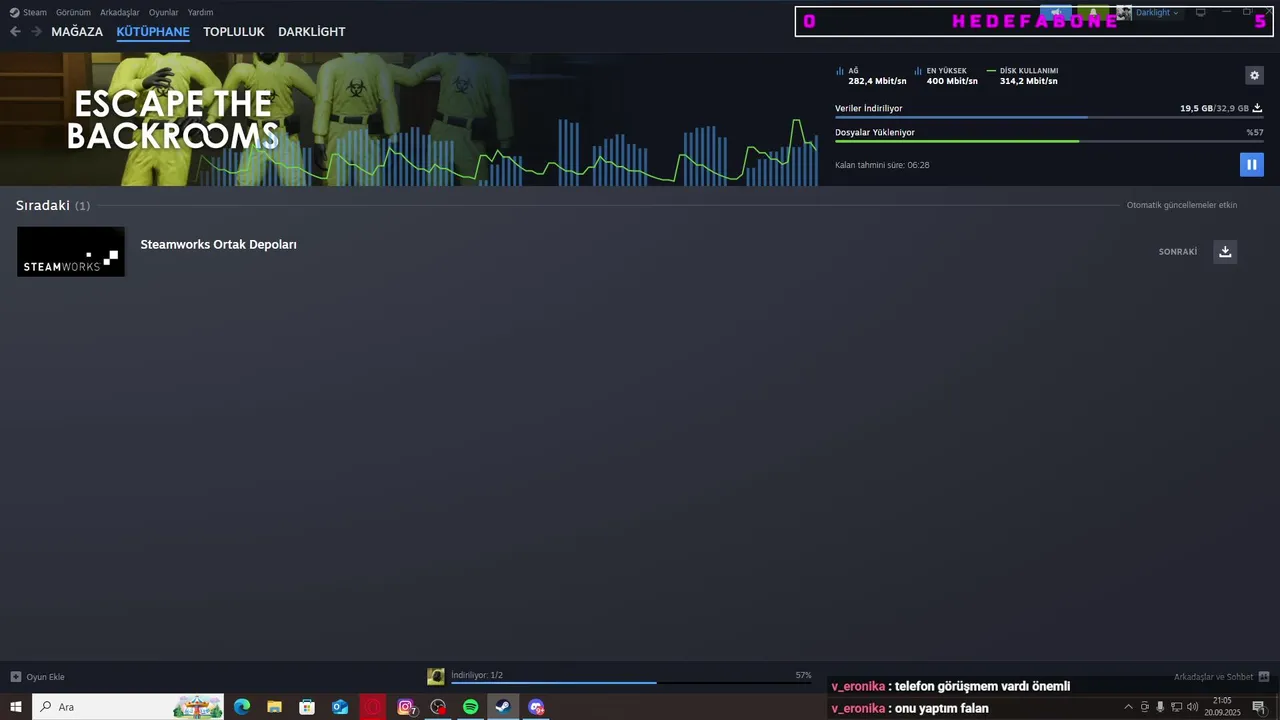Screen dimensions: 1280x720
Task: Open the DARKLİGHT profile tab
Action: coord(312,32)
